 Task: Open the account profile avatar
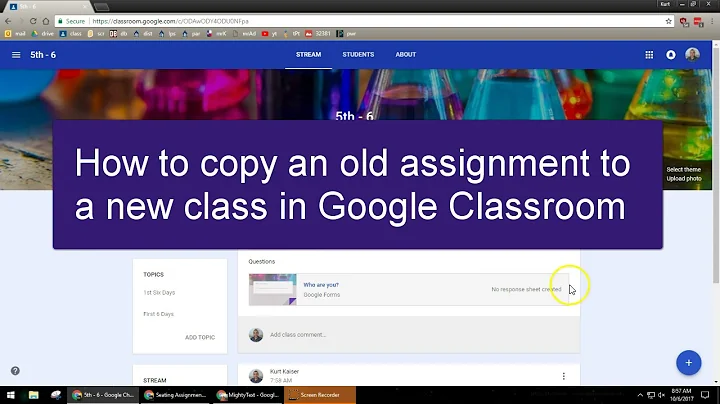click(692, 55)
